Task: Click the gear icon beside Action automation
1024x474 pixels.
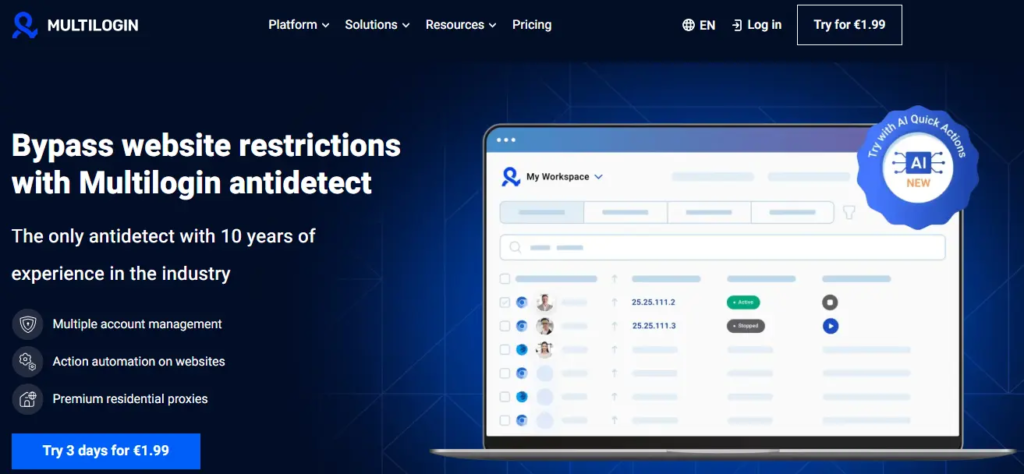Action: (x=27, y=361)
